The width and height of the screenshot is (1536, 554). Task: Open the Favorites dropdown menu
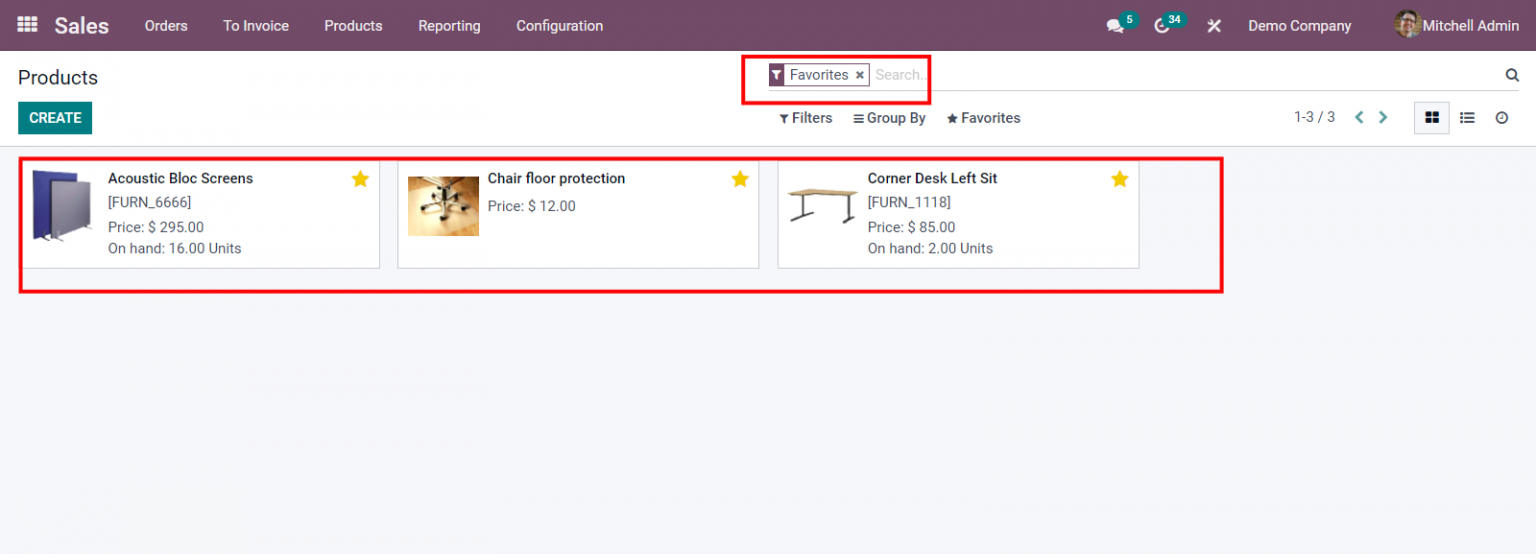pos(983,118)
